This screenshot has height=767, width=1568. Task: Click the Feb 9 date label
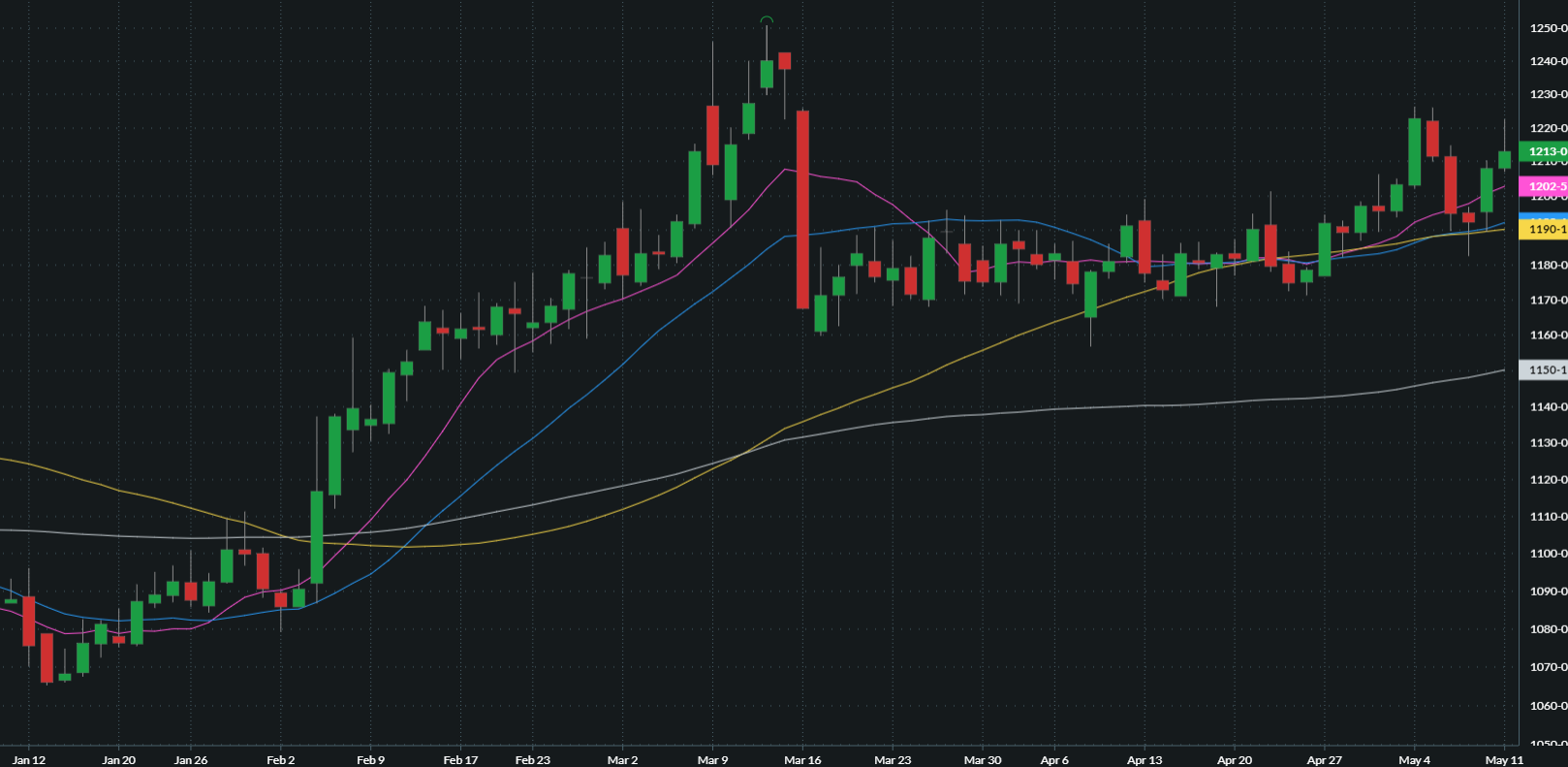tap(370, 760)
